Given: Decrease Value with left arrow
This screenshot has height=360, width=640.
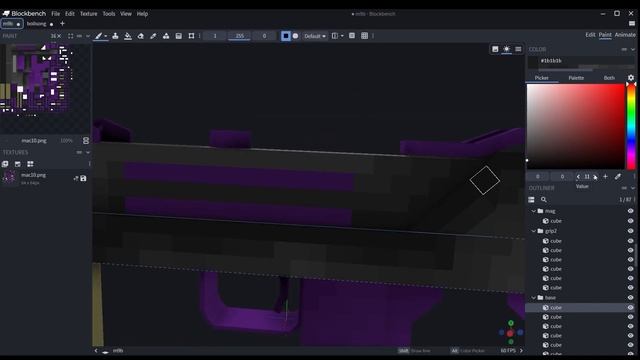Looking at the screenshot, I should coord(578,176).
